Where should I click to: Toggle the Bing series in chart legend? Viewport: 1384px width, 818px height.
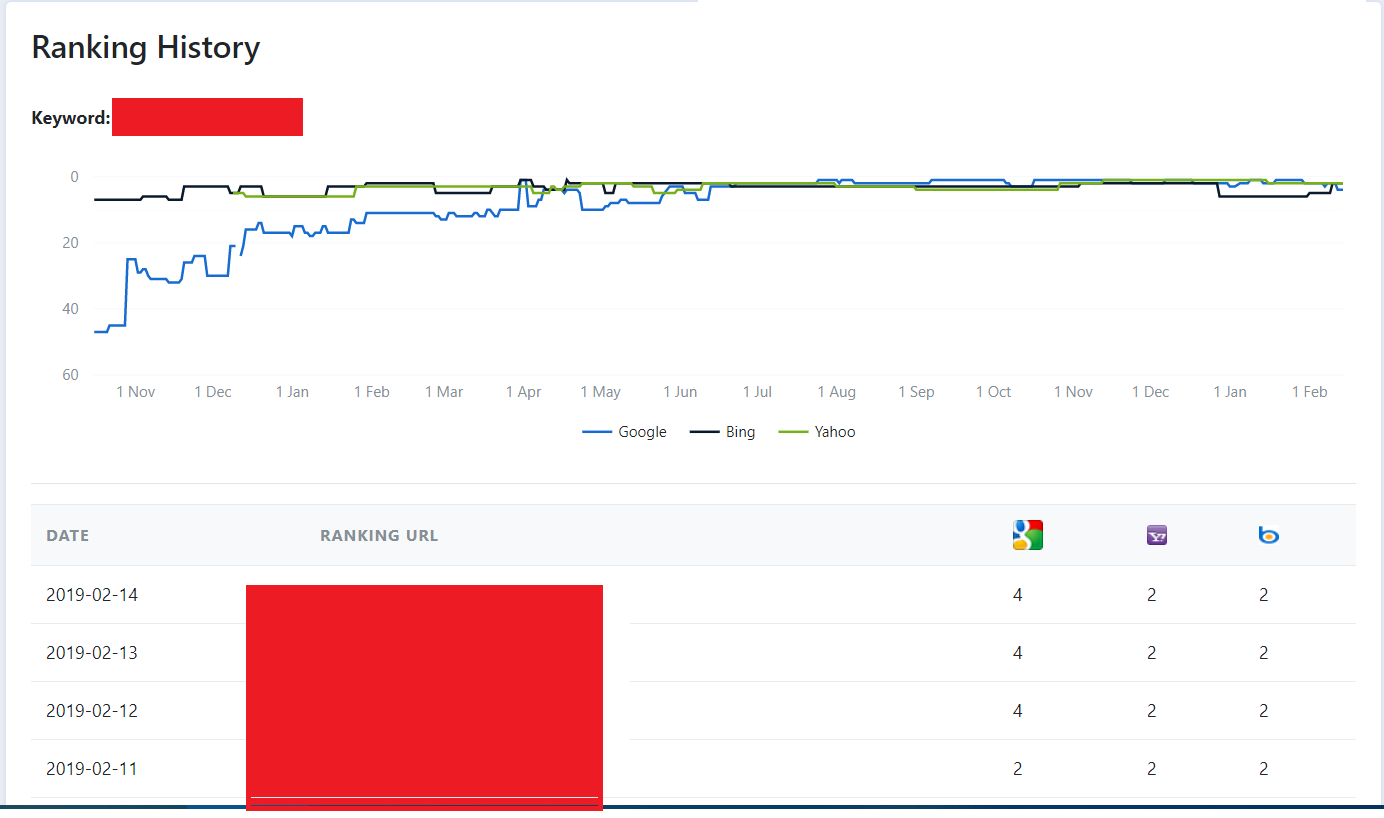point(723,432)
